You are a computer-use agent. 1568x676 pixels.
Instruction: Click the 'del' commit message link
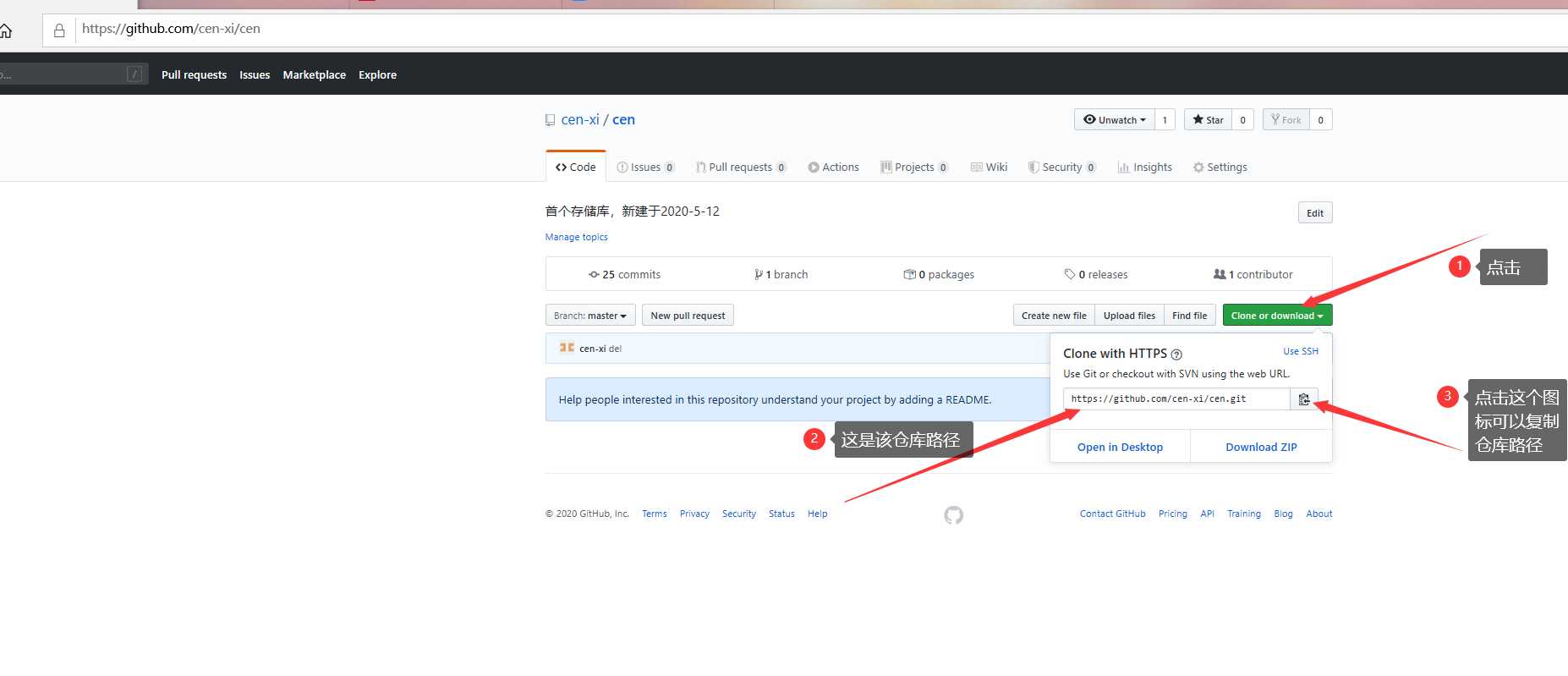pos(615,349)
